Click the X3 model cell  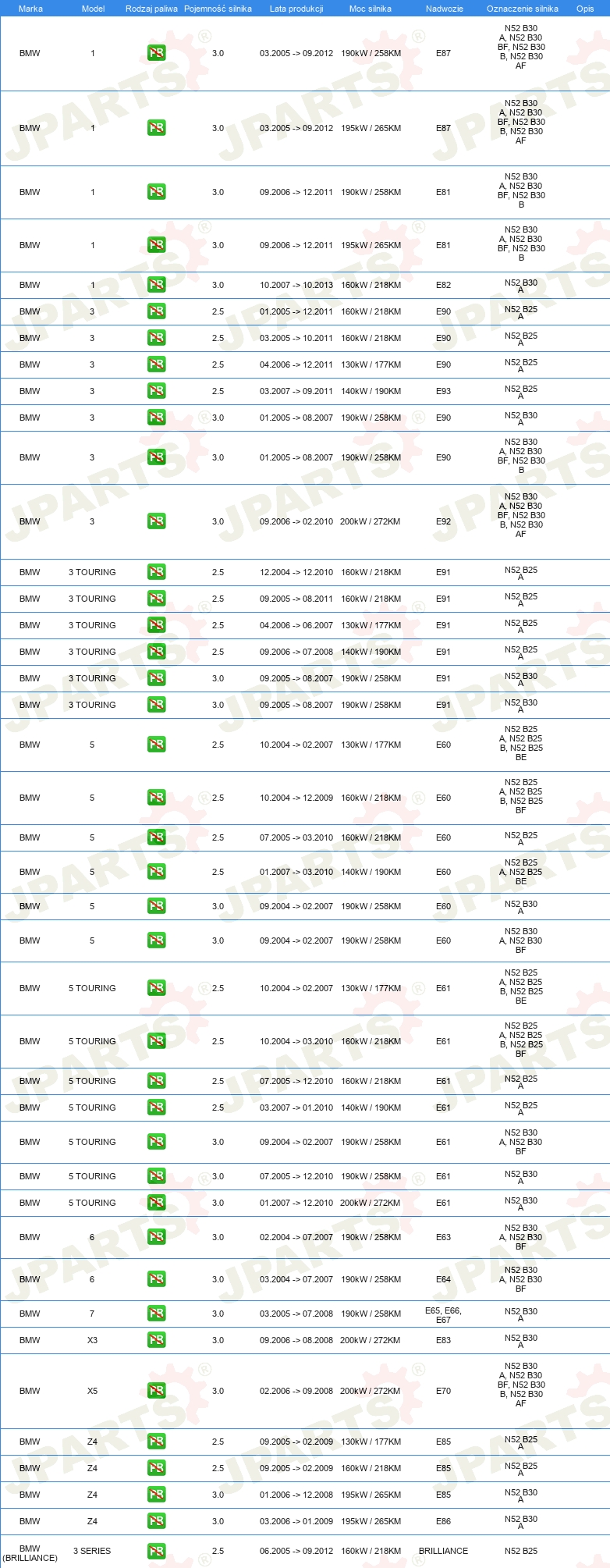[92, 1340]
